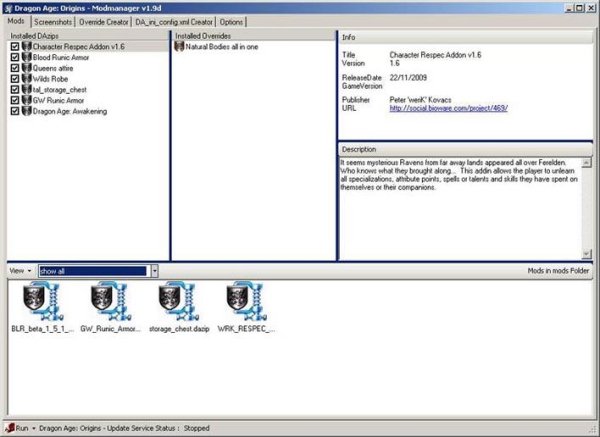600x437 pixels.
Task: Click the ReleaseDate value '22/11/2009'
Action: coord(408,78)
